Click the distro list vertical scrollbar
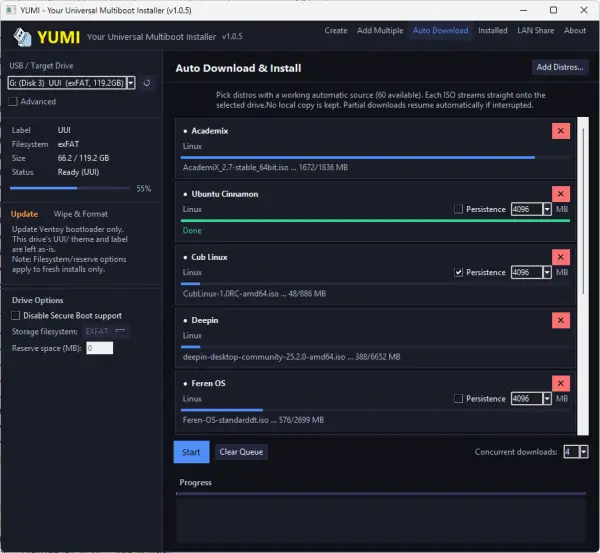 tap(583, 276)
